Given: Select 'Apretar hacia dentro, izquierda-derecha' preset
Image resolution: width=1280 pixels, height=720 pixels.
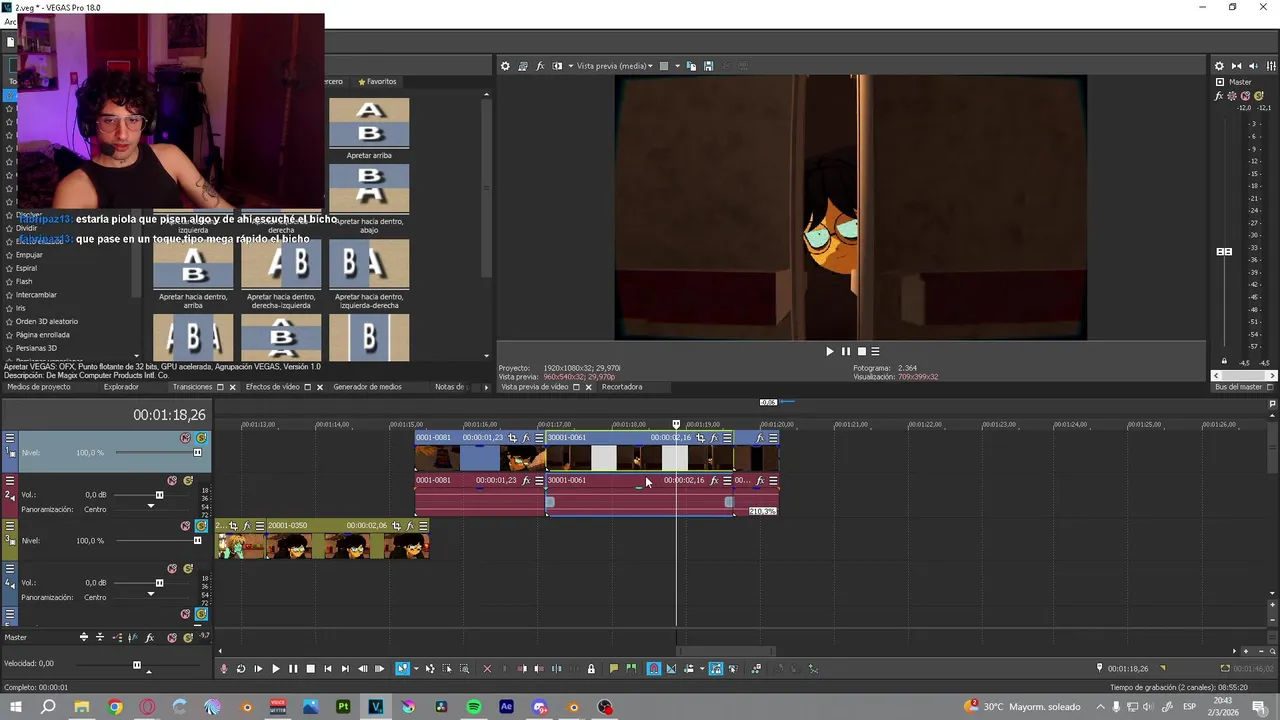Looking at the screenshot, I should [369, 274].
